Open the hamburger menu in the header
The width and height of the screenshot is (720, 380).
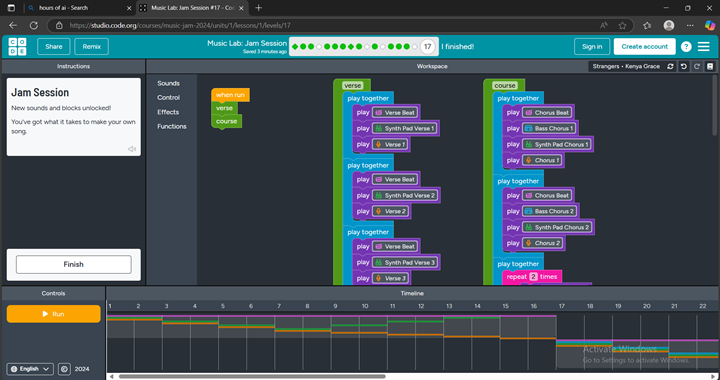[x=703, y=46]
